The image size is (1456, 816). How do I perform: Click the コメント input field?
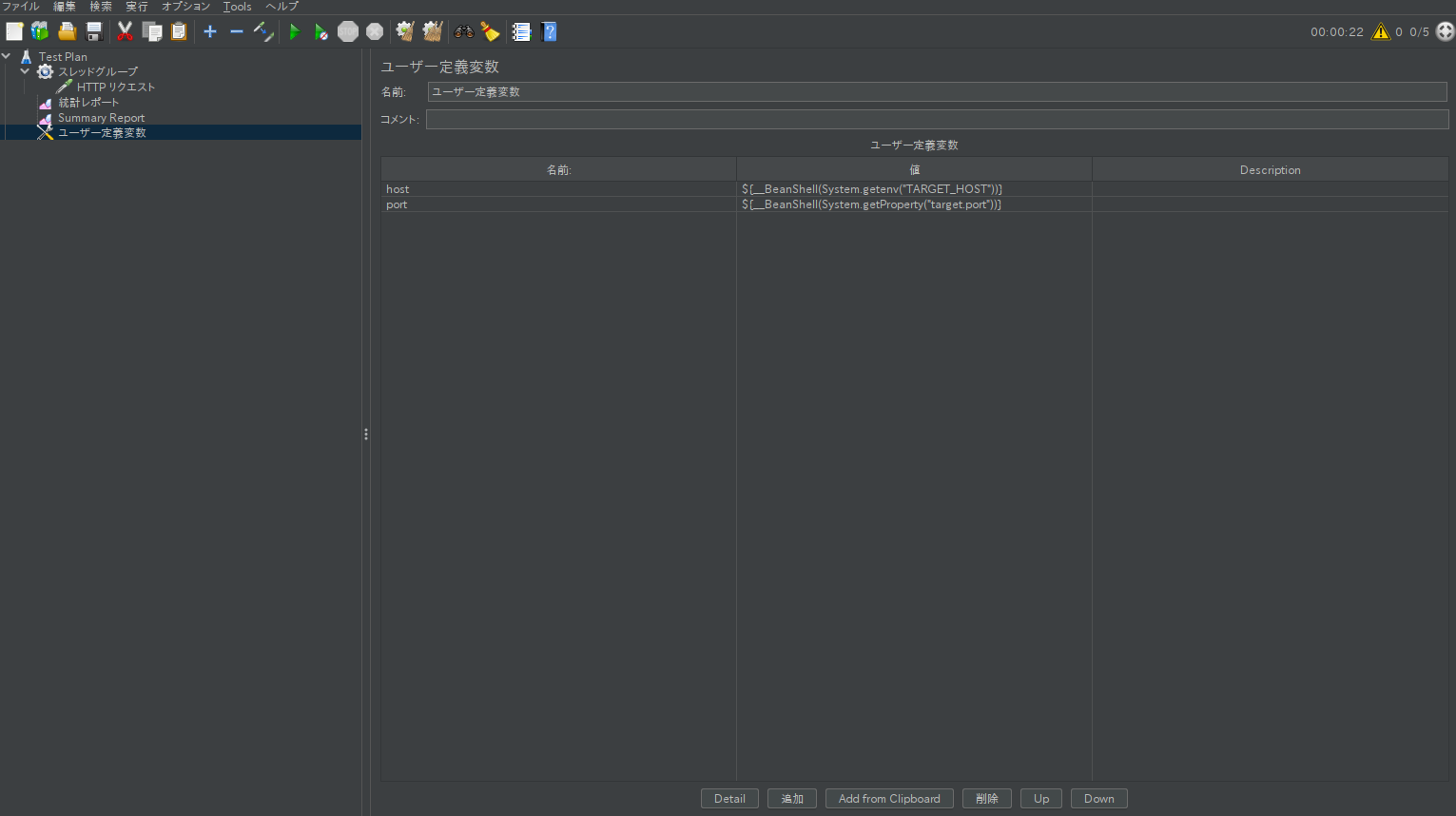tap(937, 119)
